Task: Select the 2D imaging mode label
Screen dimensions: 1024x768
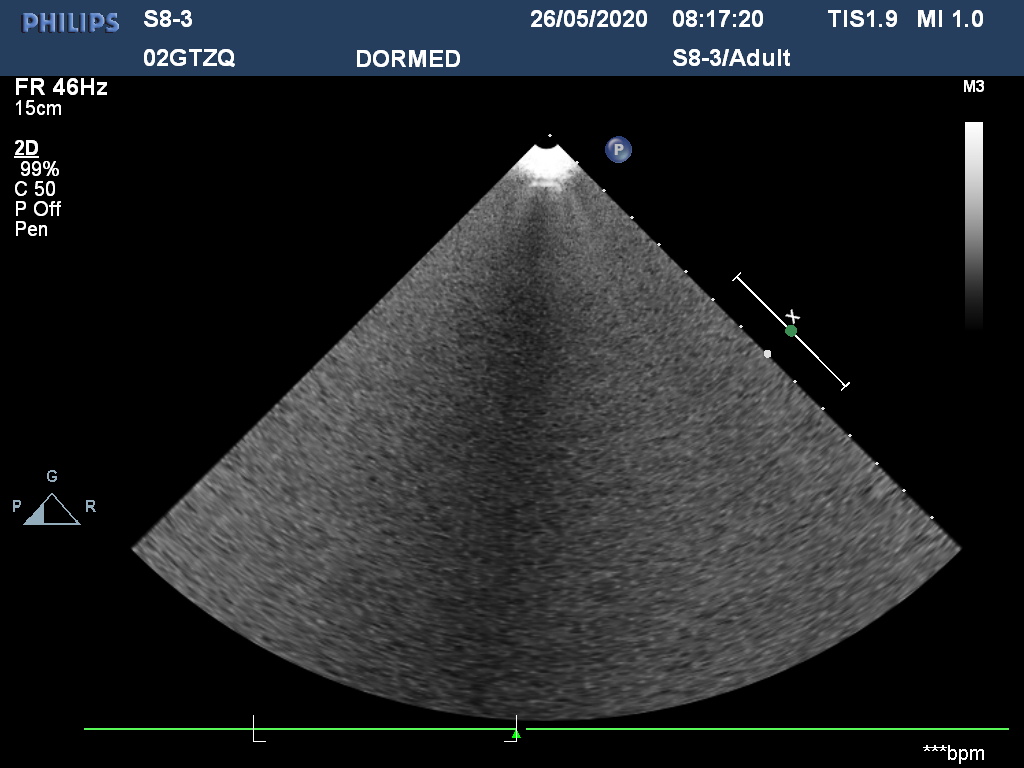Action: tap(26, 149)
